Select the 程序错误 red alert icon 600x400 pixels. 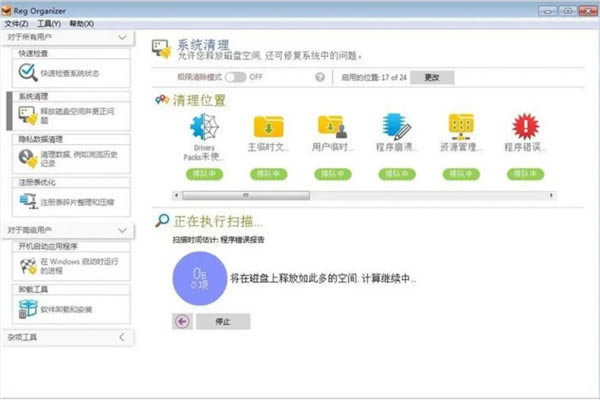coord(525,127)
